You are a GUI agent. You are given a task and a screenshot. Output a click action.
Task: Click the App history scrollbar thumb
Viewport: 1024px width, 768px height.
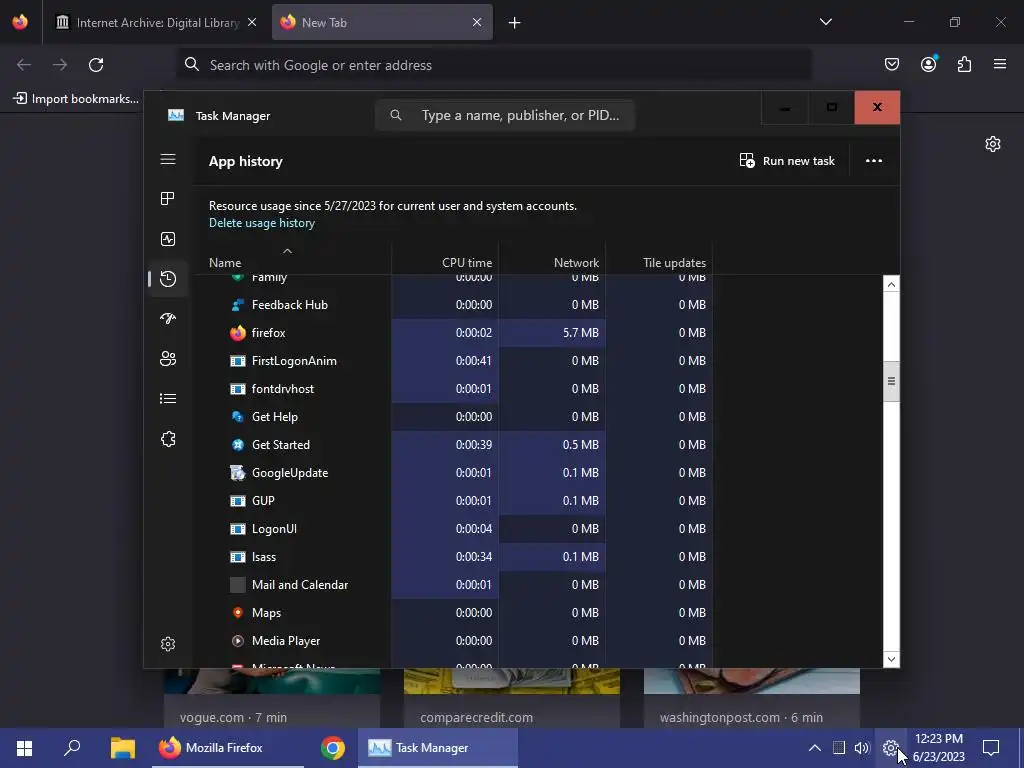(891, 381)
